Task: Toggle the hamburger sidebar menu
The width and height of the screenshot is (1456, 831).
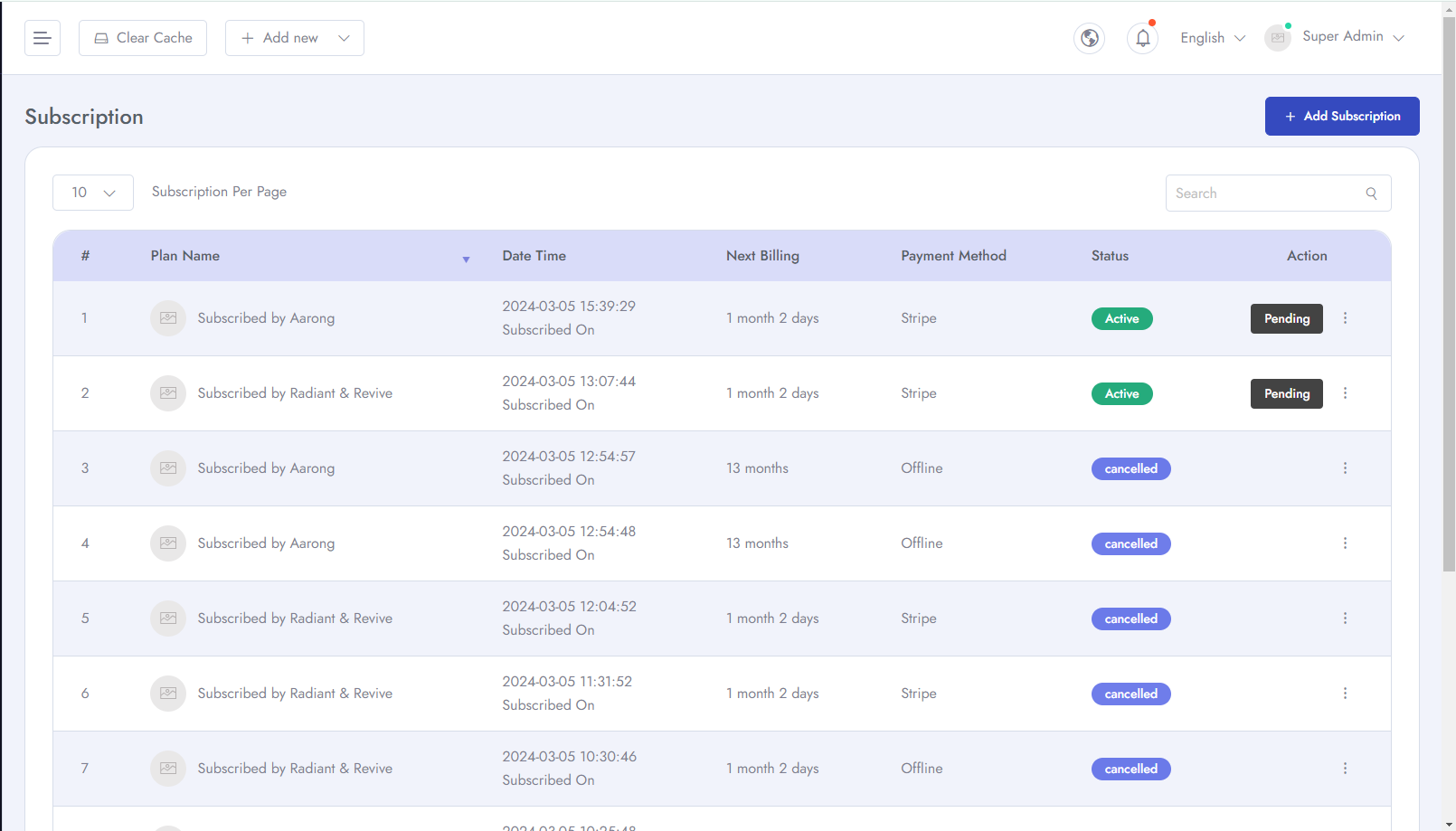Action: click(x=43, y=38)
